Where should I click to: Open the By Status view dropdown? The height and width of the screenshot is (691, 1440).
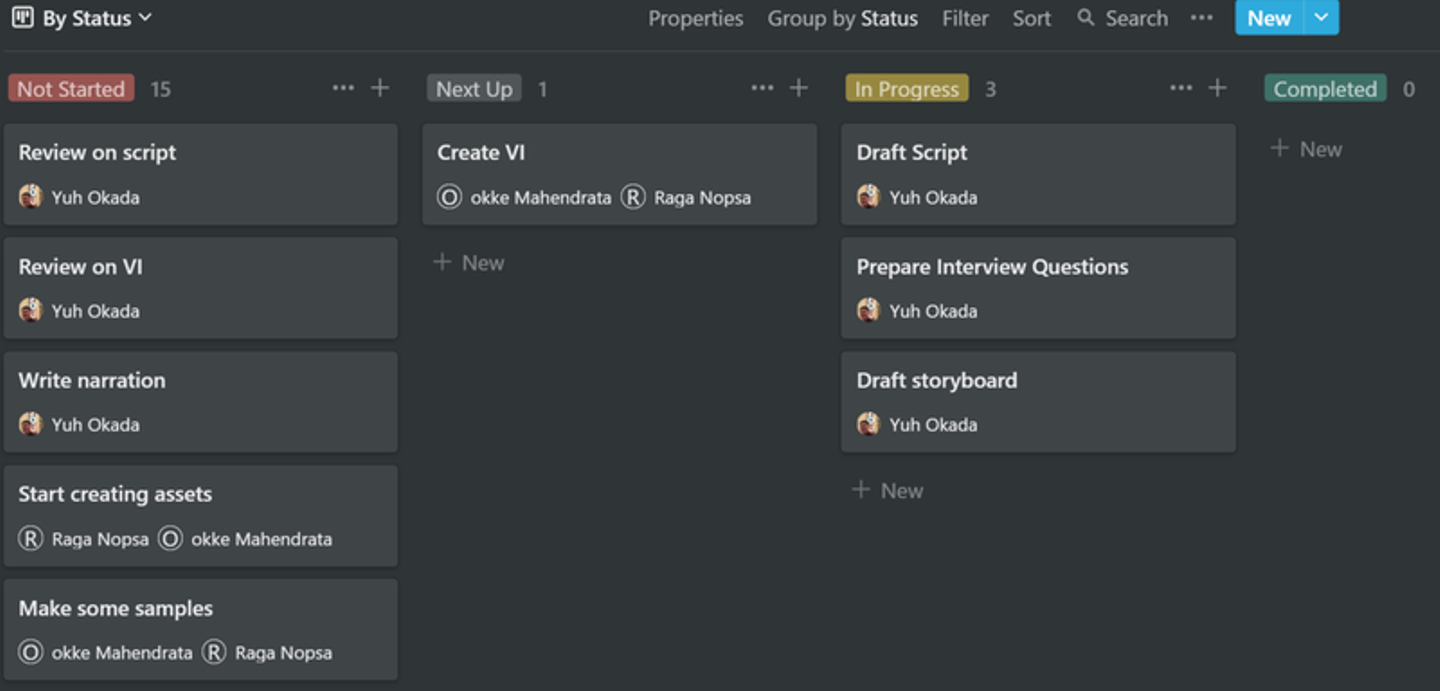point(96,18)
